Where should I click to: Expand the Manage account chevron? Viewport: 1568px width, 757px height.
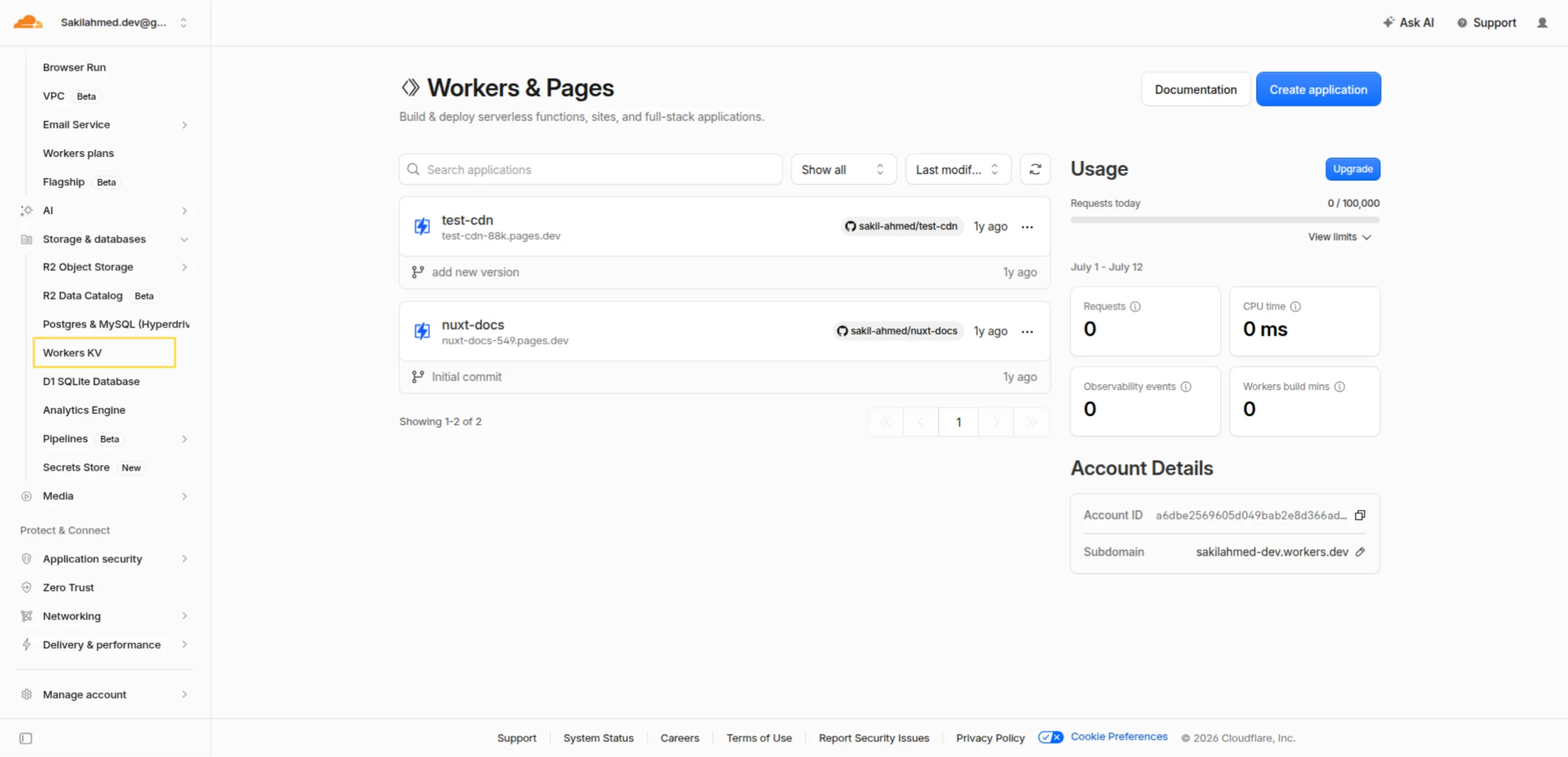click(184, 695)
